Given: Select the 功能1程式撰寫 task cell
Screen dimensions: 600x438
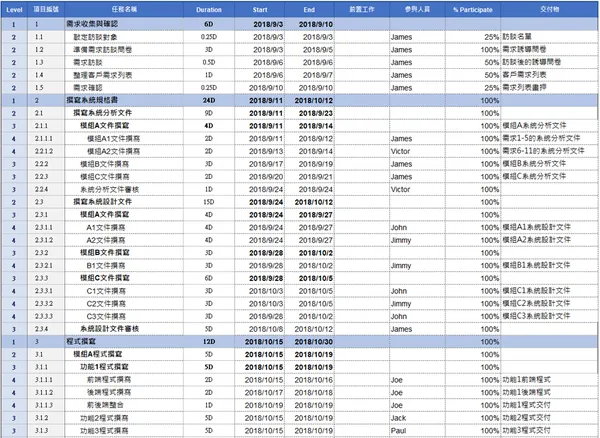Looking at the screenshot, I should click(124, 367).
